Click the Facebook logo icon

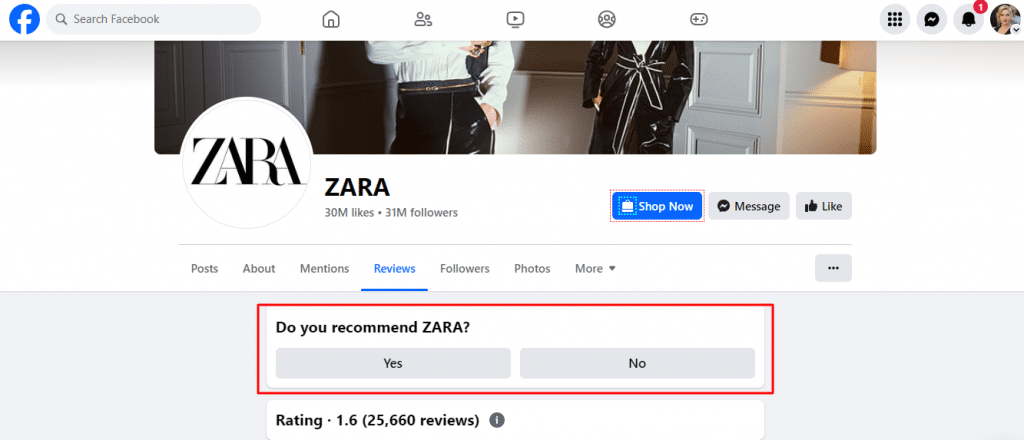24,19
